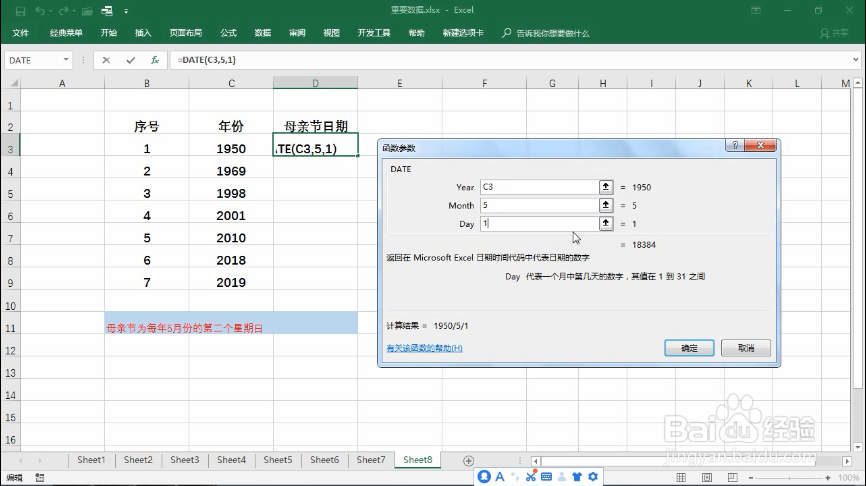The height and width of the screenshot is (486, 866).
Task: Click the Day field range selector icon
Action: point(606,224)
